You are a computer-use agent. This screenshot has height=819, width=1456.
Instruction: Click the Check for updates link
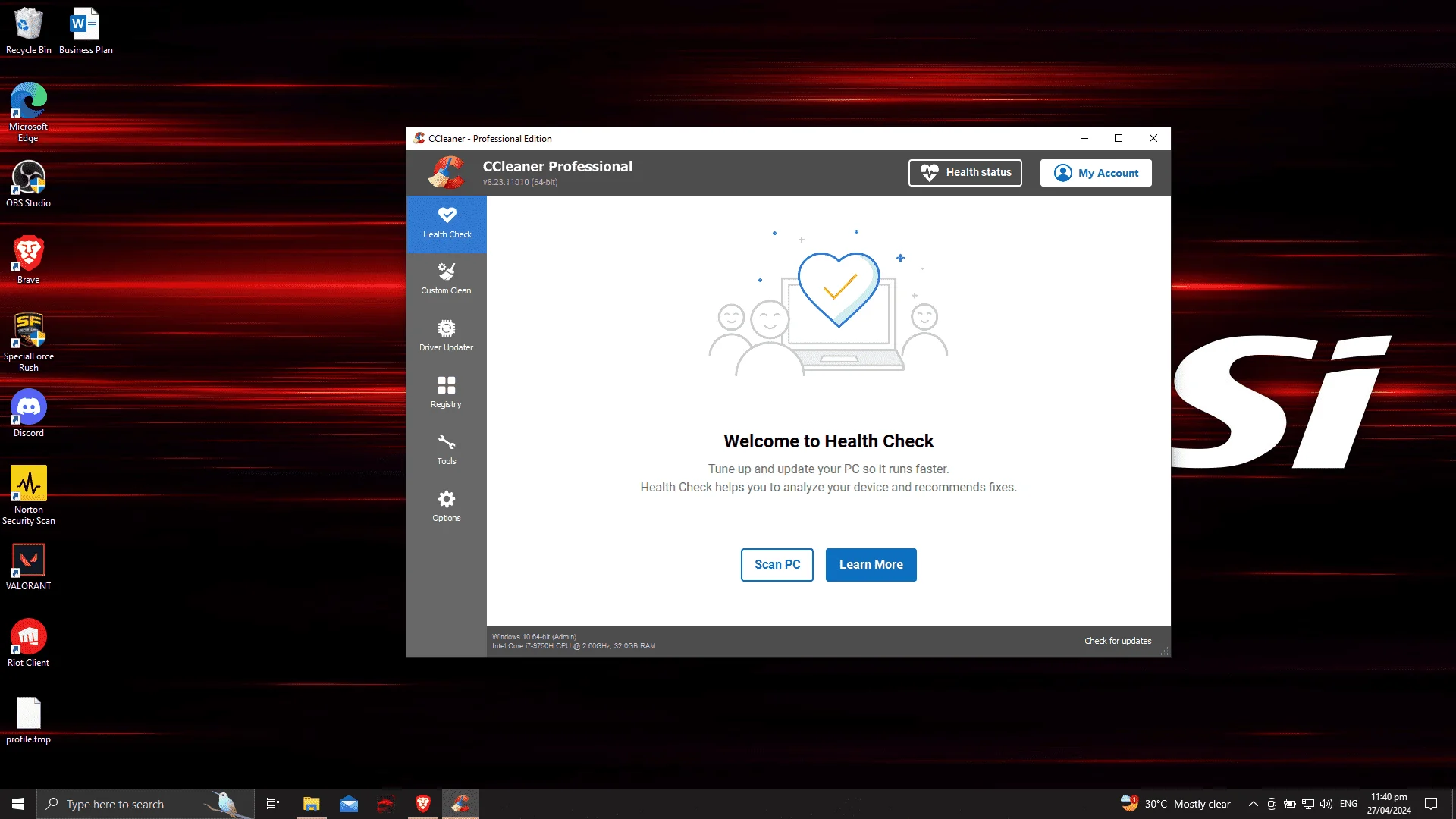point(1118,642)
